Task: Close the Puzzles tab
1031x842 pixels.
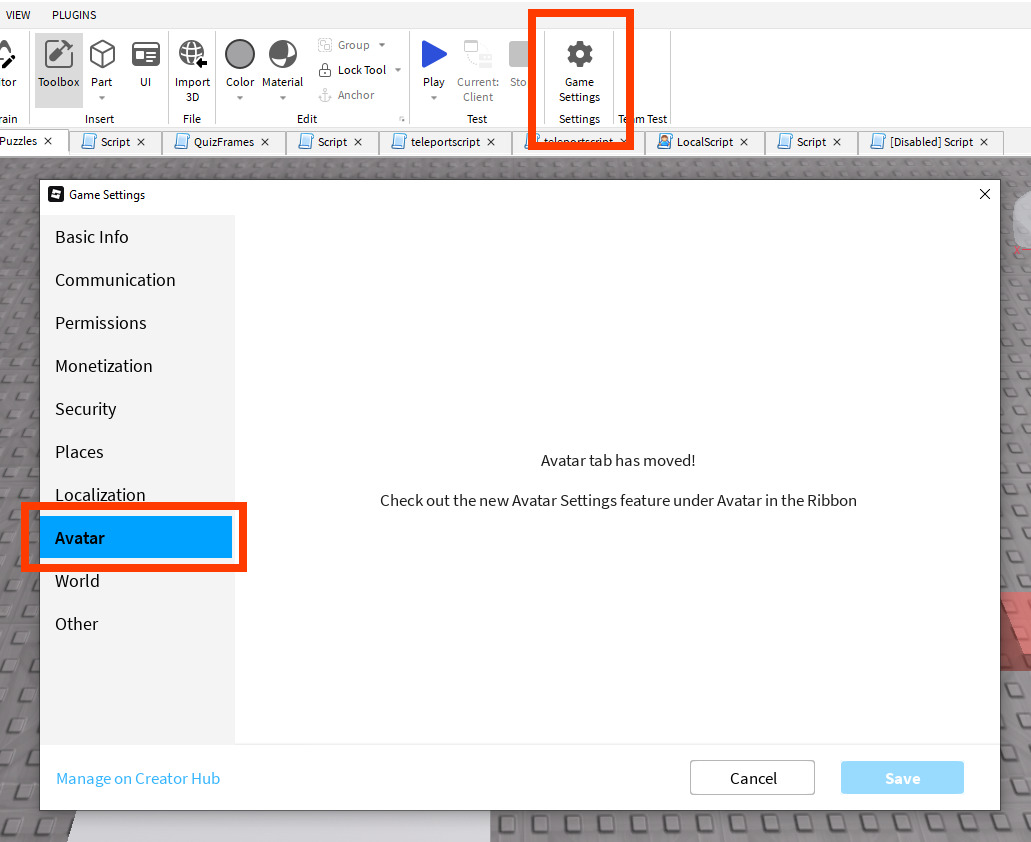Action: click(48, 141)
